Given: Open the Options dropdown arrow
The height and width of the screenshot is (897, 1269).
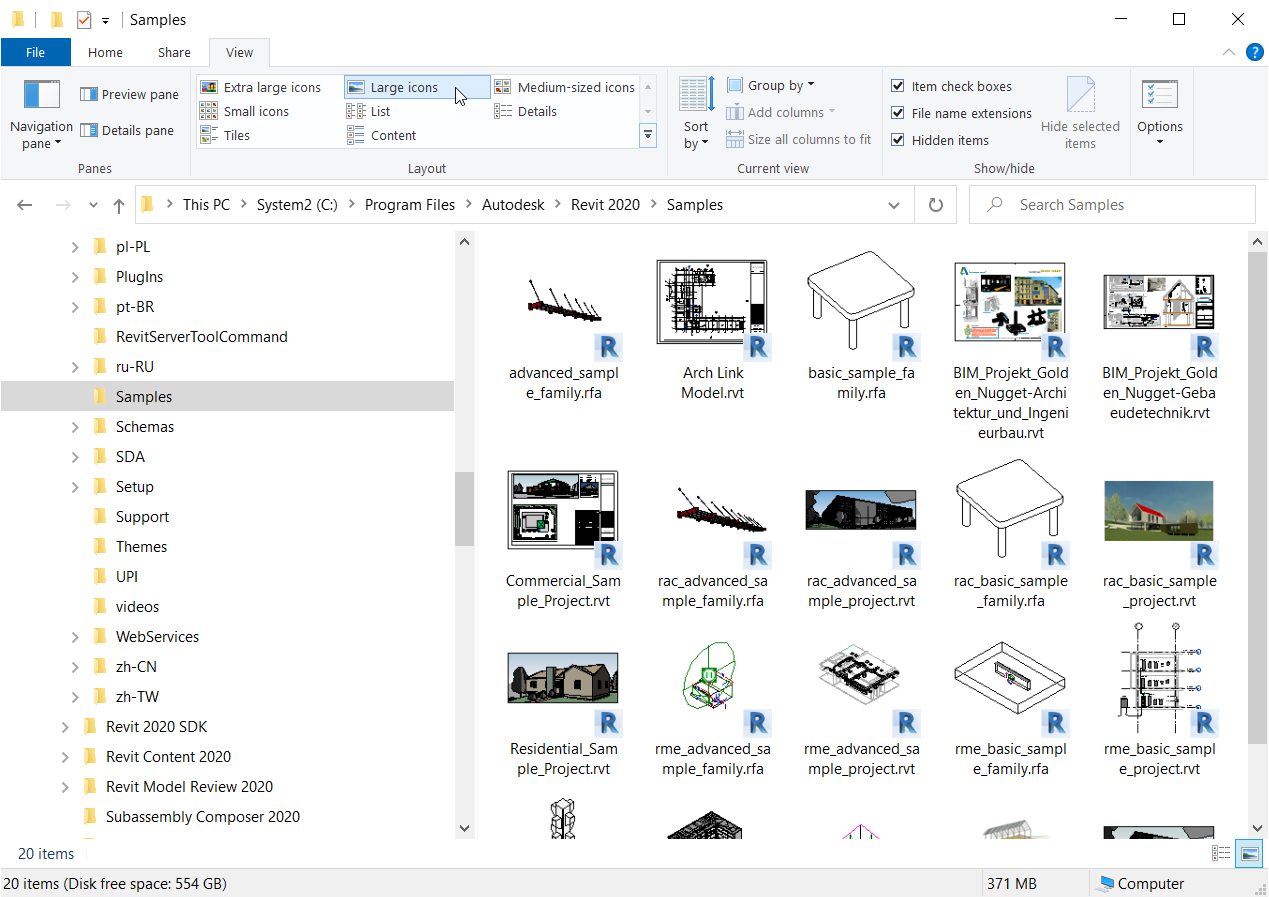Looking at the screenshot, I should tap(1160, 141).
